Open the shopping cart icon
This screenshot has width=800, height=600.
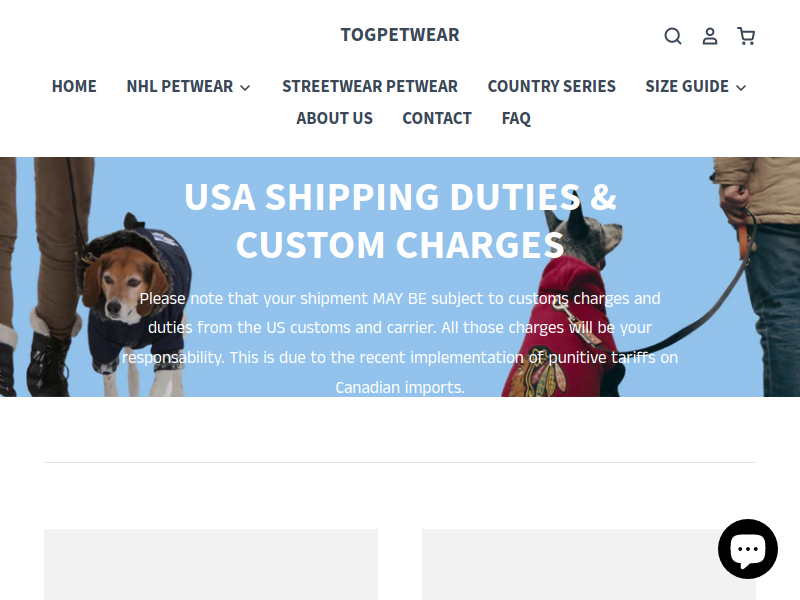[x=746, y=36]
